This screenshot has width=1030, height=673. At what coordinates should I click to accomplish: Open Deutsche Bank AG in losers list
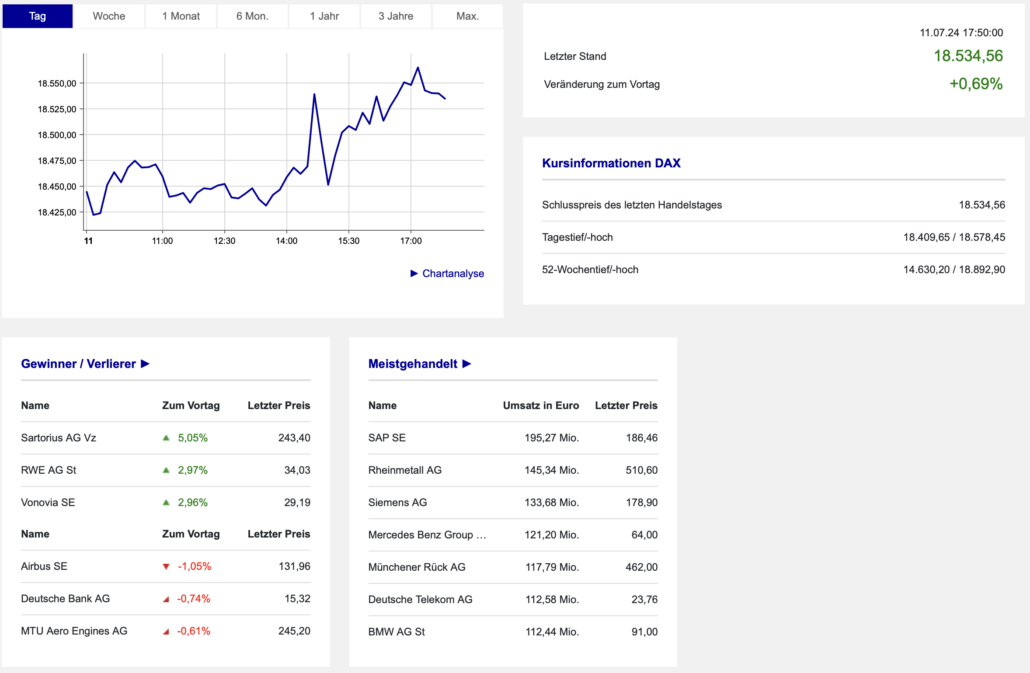66,599
